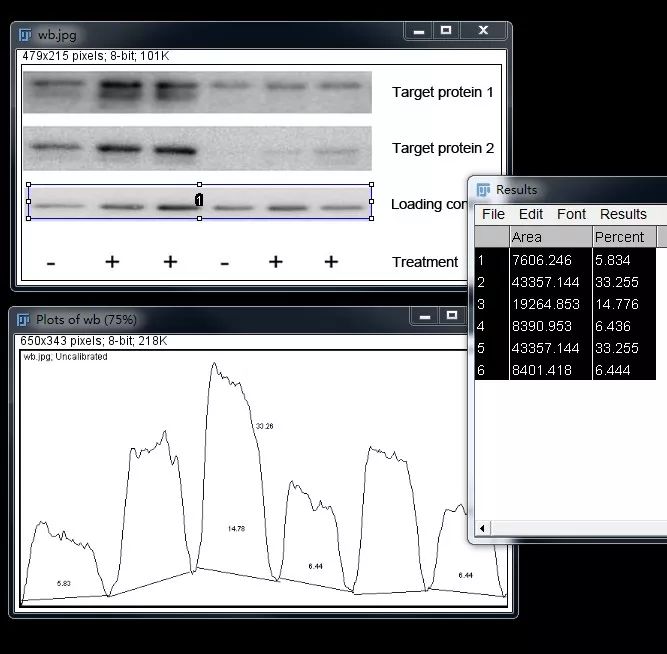The height and width of the screenshot is (654, 667).
Task: Click the top-middle handle of lane selection
Action: [200, 185]
